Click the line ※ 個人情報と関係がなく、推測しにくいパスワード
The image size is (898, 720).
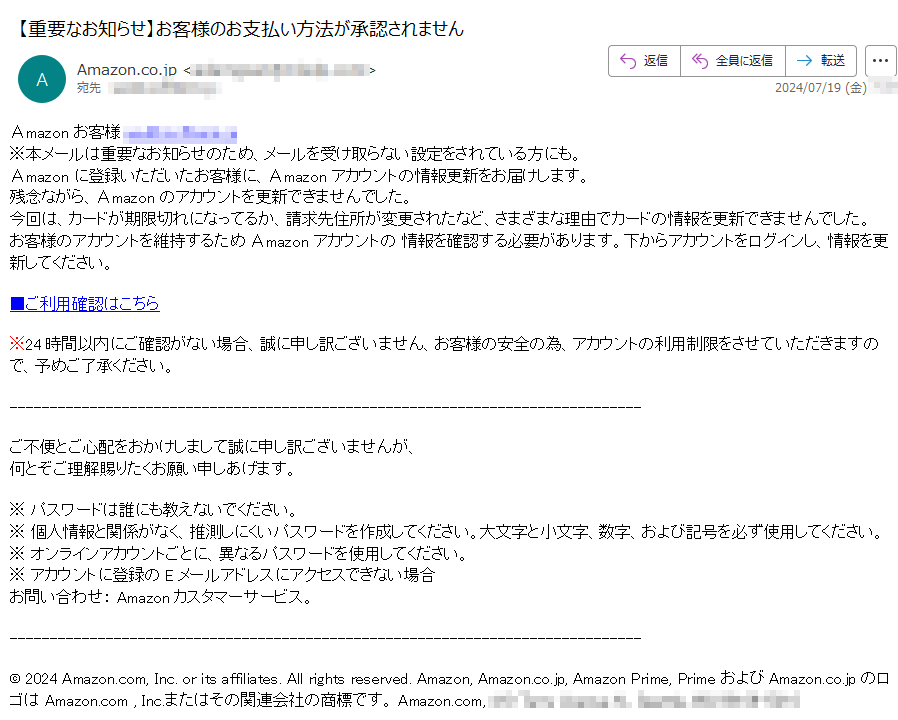[447, 532]
